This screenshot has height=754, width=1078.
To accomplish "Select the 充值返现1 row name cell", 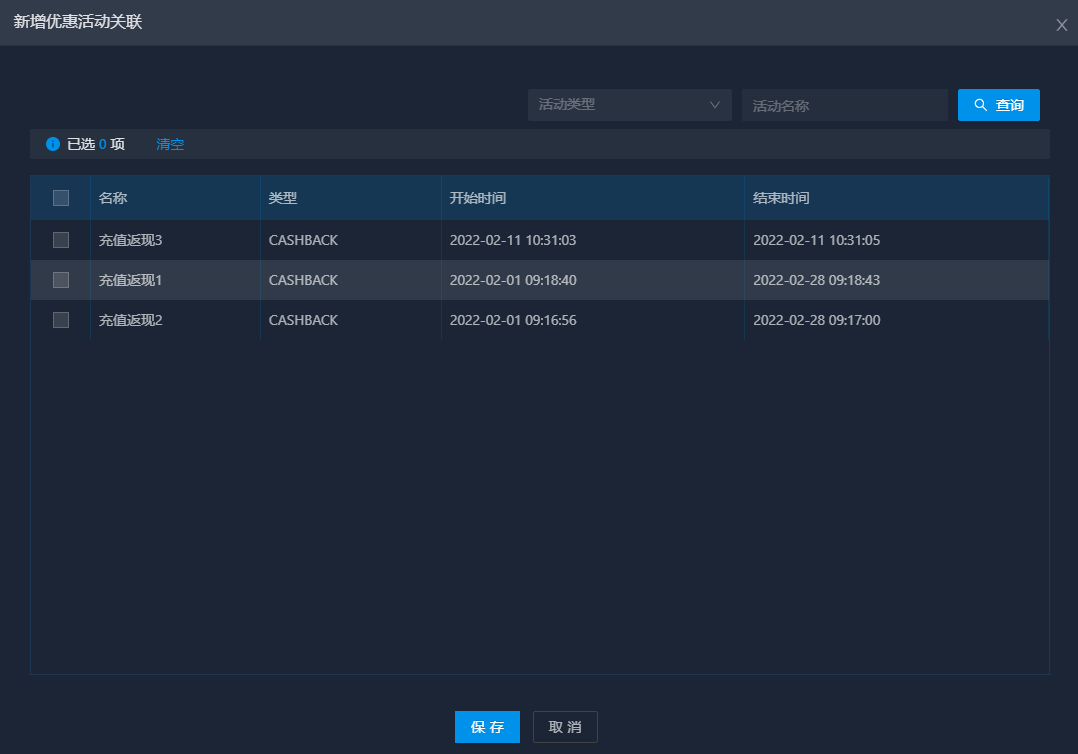I will click(x=130, y=280).
